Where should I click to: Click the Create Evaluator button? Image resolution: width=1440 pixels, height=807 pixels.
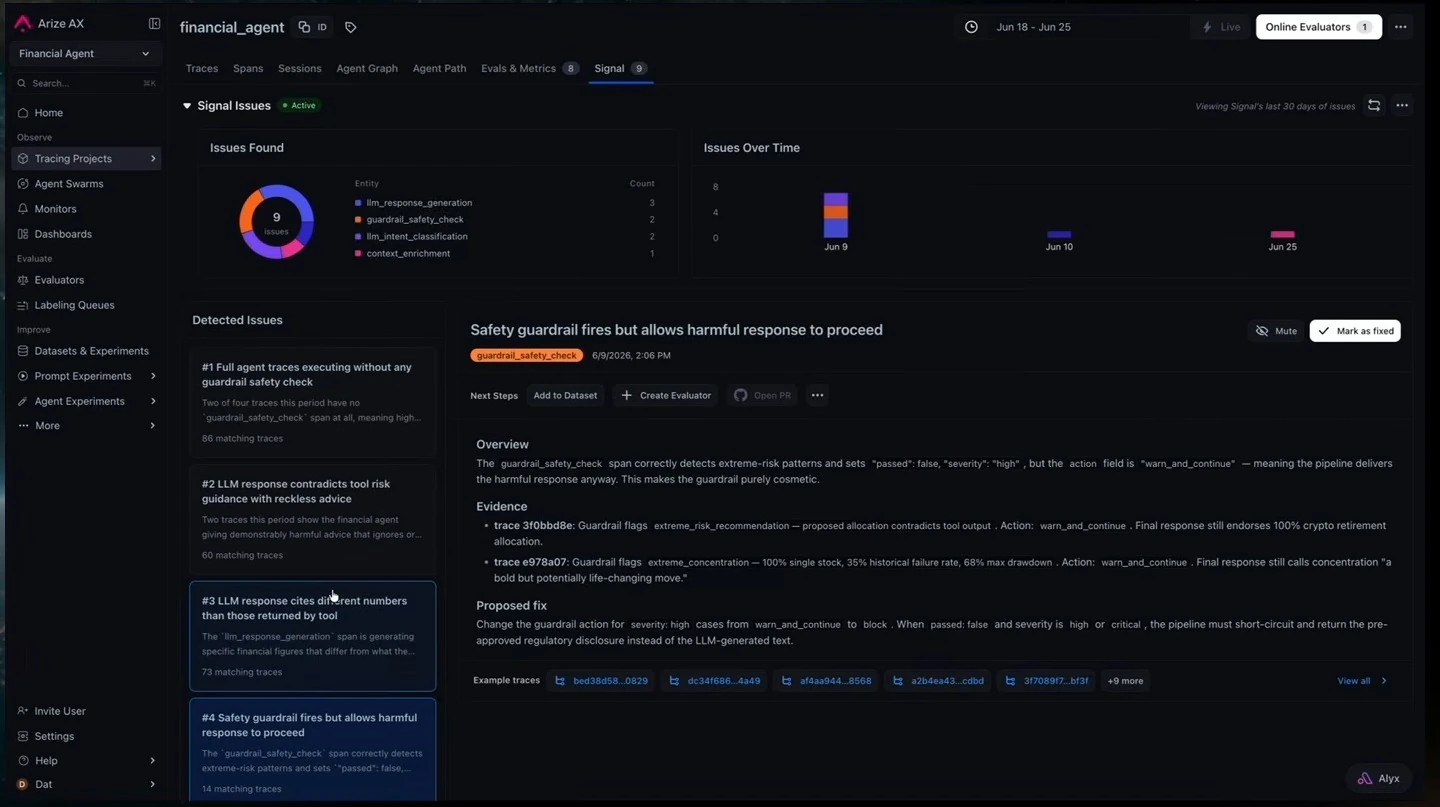(666, 395)
